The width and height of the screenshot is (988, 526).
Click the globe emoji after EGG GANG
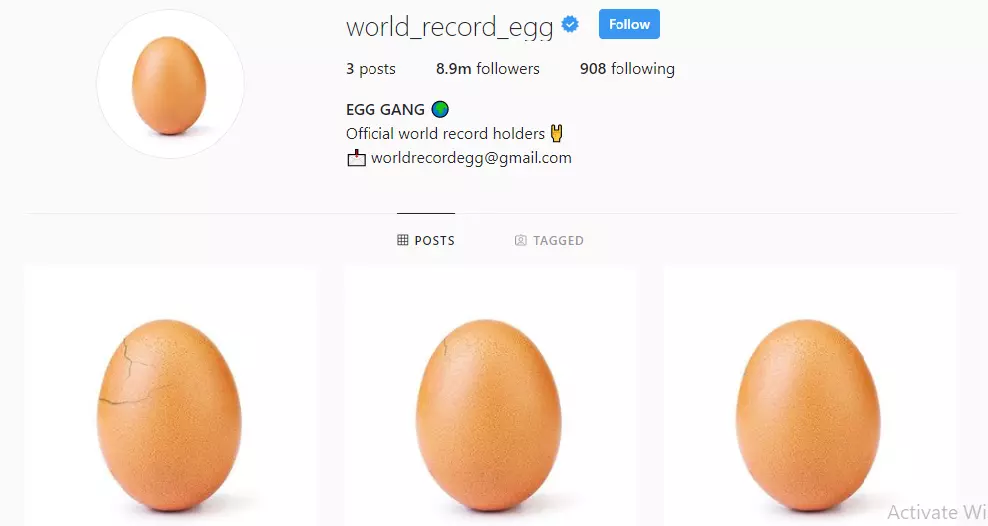tap(440, 110)
